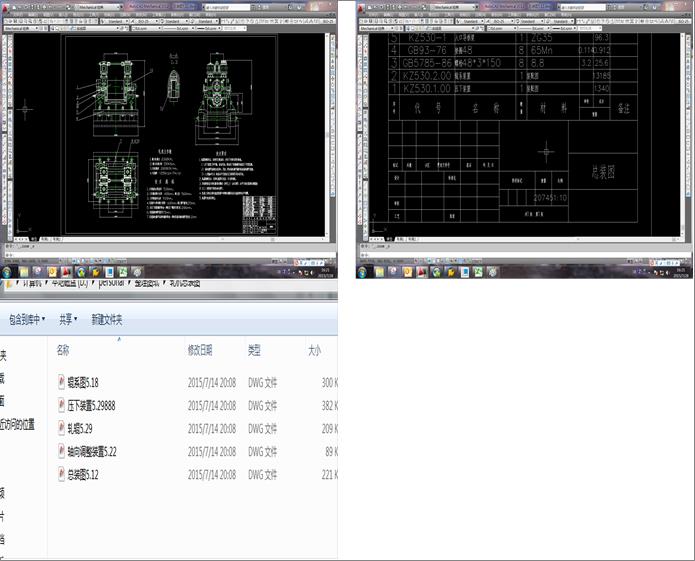Open blue document icon in right taskbar
The width and height of the screenshot is (695, 561).
click(x=464, y=272)
